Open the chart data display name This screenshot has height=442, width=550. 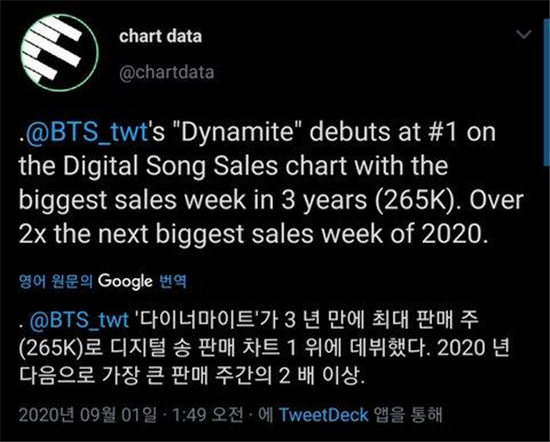click(x=160, y=36)
